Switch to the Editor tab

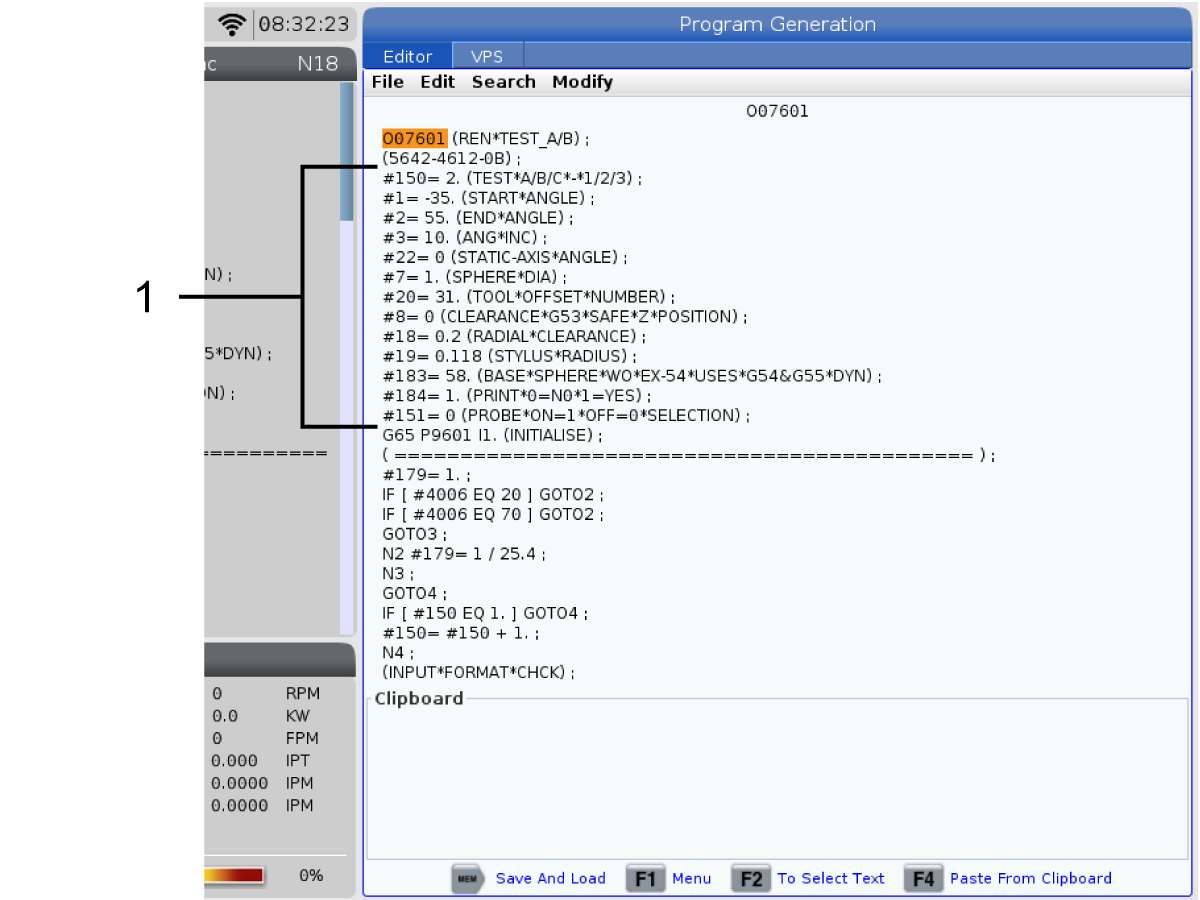coord(408,56)
